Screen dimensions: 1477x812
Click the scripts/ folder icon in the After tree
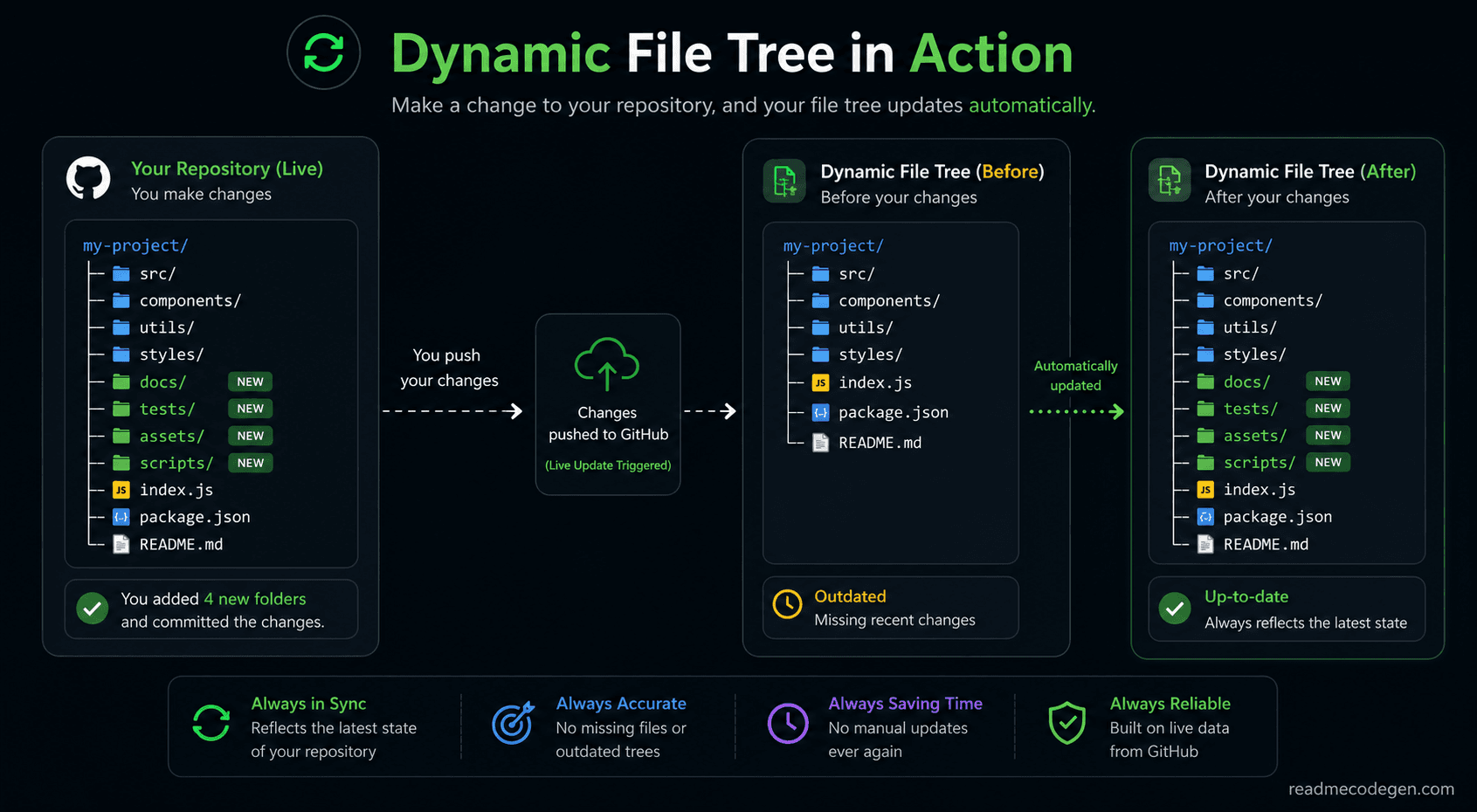(1205, 463)
